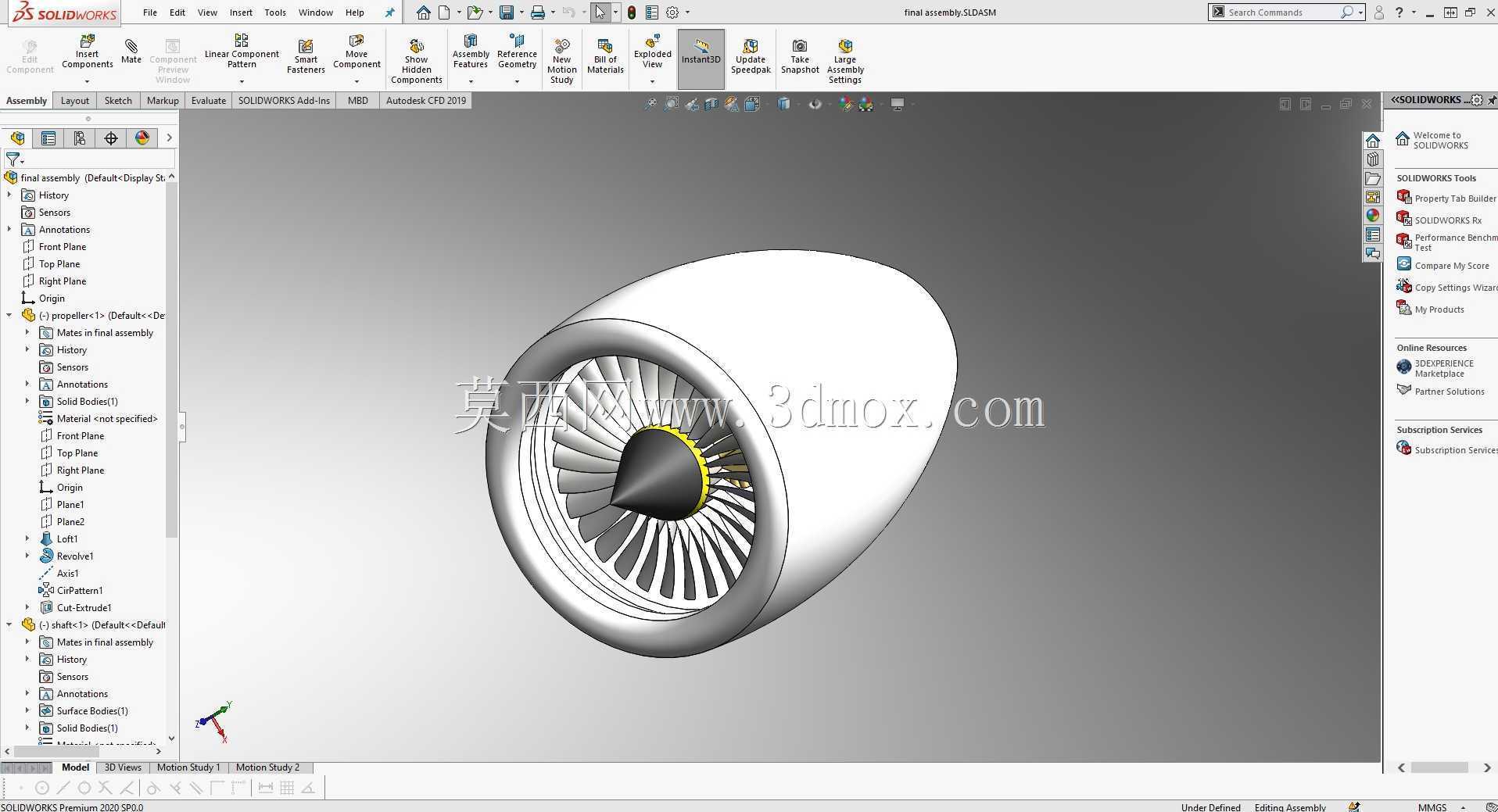The image size is (1498, 812).
Task: Open the Options gear in top toolbar
Action: point(672,13)
